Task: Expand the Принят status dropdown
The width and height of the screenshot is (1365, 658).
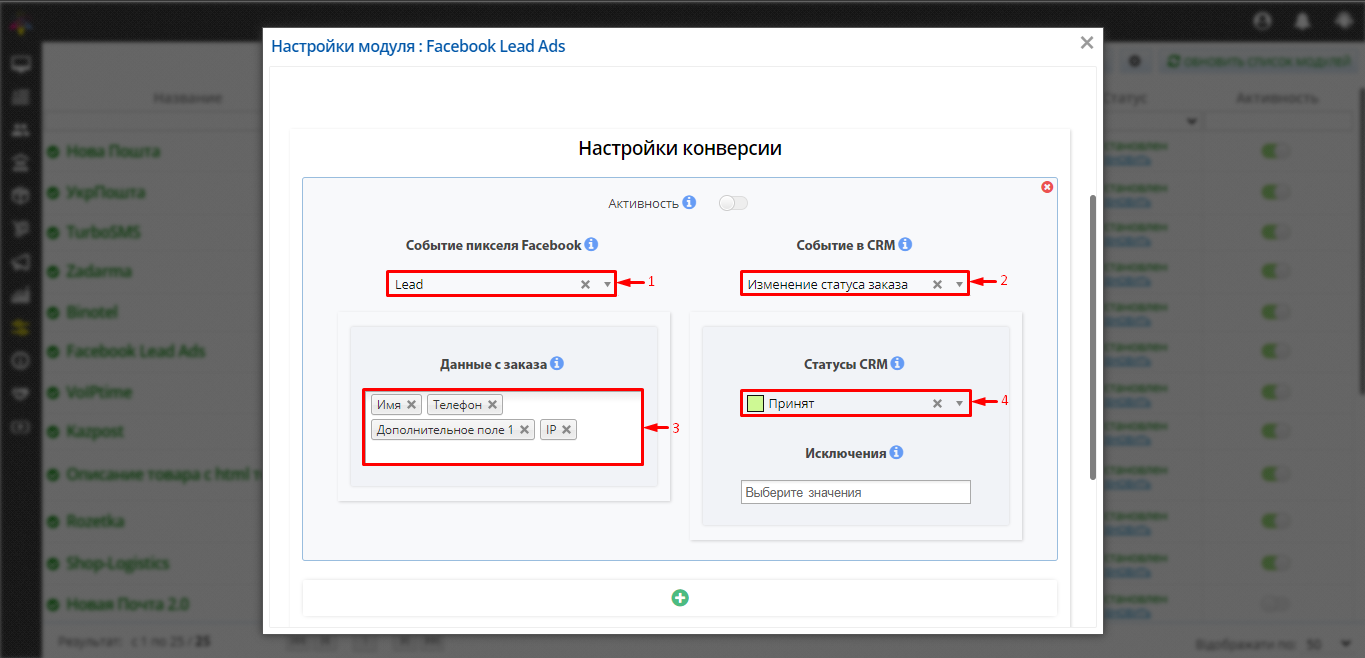Action: tap(959, 404)
